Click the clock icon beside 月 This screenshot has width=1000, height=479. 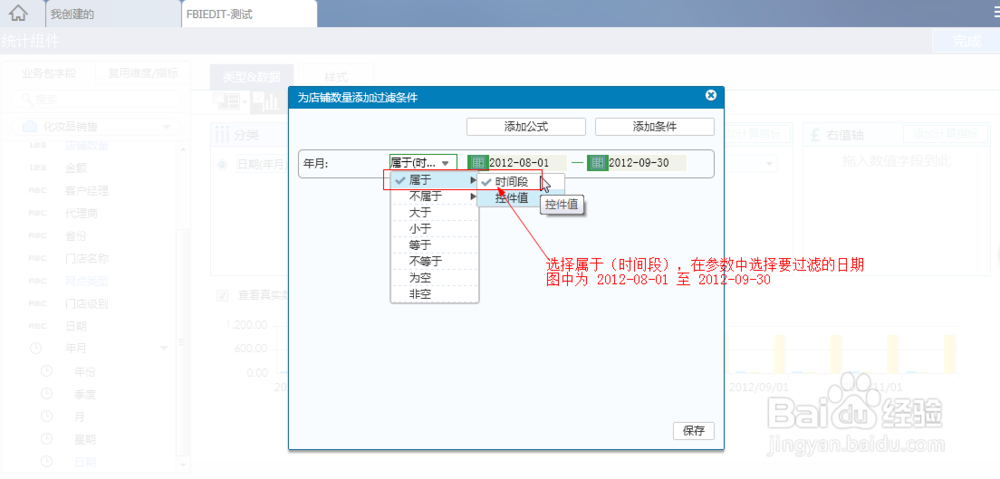coord(47,416)
